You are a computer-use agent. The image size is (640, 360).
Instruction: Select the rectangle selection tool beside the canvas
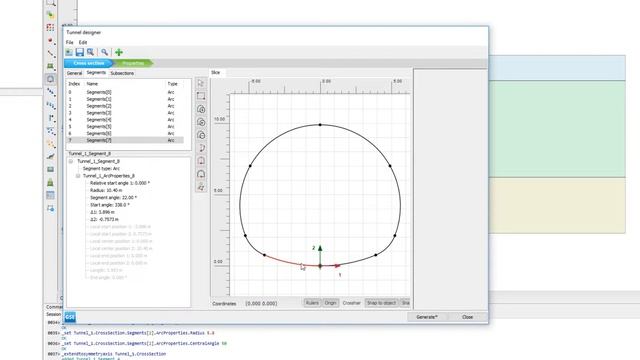(x=201, y=96)
